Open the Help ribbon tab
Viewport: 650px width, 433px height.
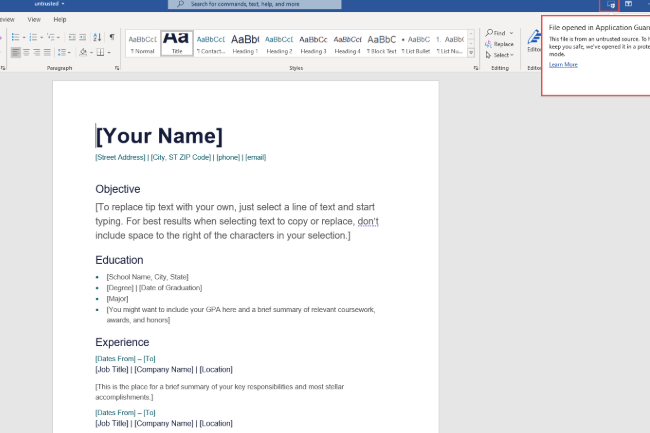(60, 19)
